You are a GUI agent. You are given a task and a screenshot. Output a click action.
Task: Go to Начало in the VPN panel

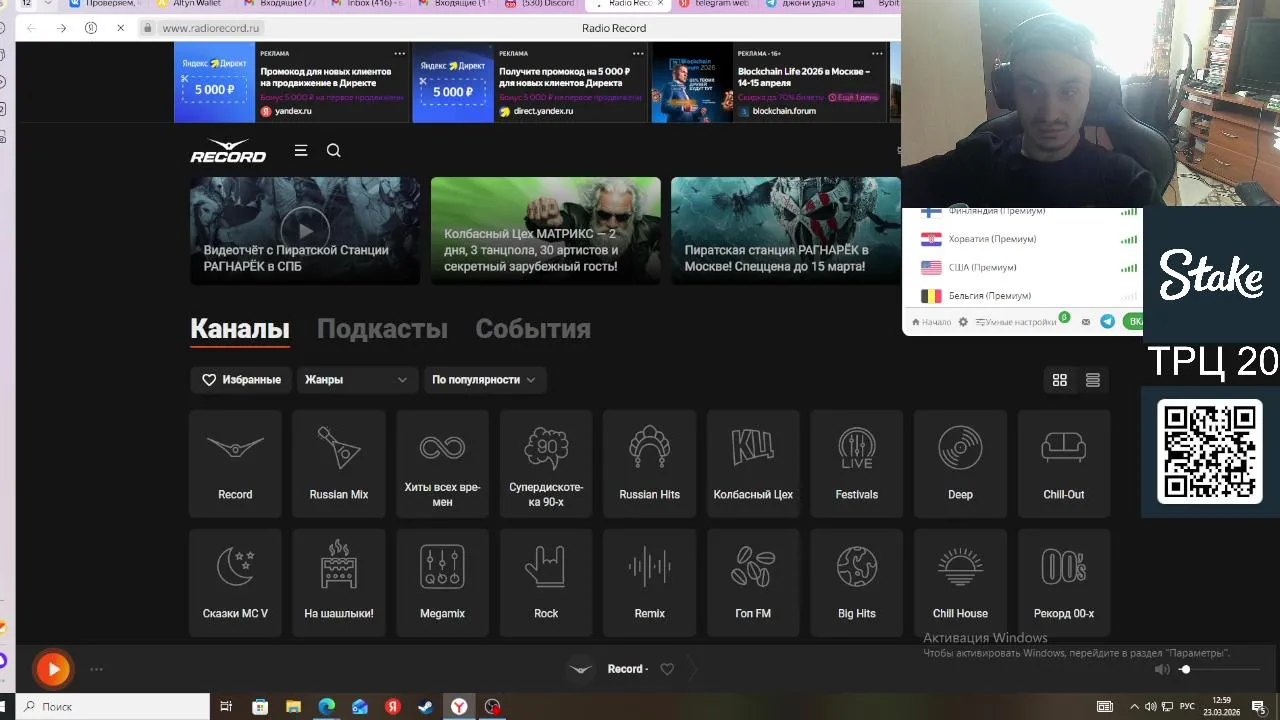(931, 322)
